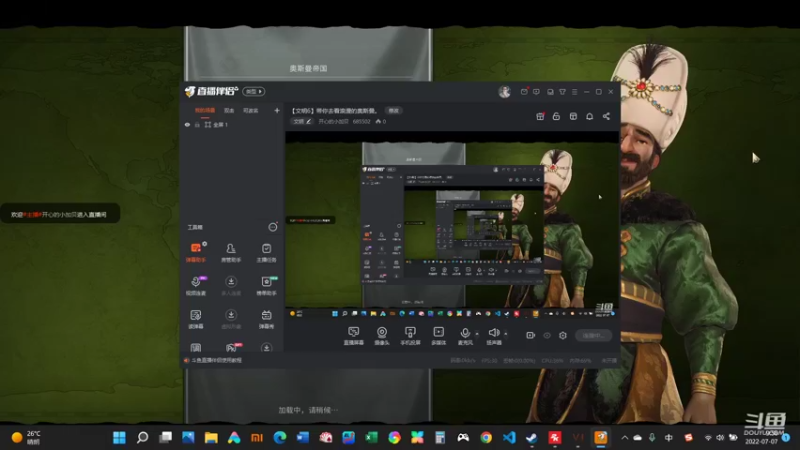Screen dimensions: 800x450
Task: Open Steam from the taskbar
Action: tap(532, 437)
